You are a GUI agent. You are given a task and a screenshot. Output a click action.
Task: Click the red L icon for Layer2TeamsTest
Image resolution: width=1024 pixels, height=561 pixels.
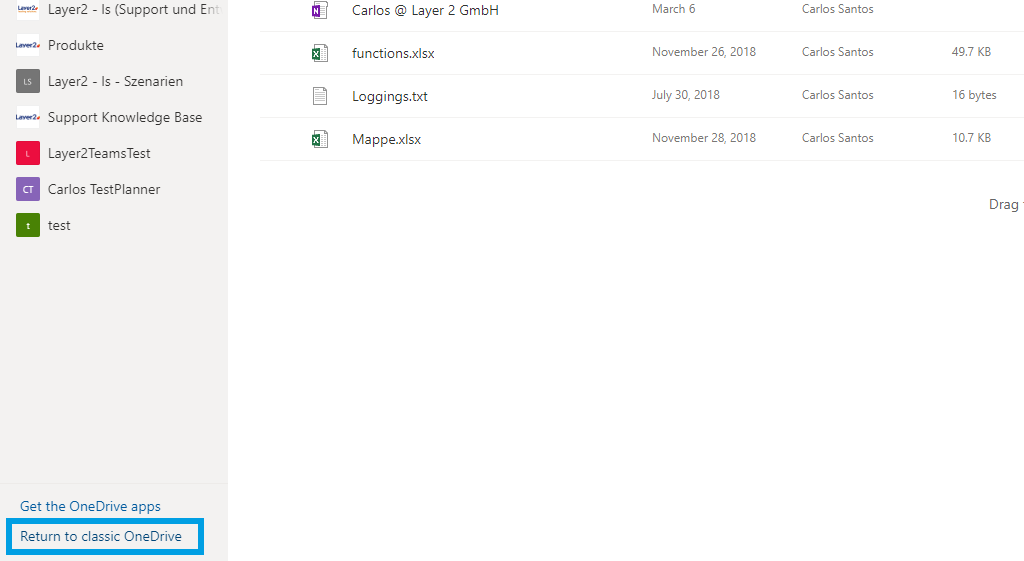tap(28, 153)
